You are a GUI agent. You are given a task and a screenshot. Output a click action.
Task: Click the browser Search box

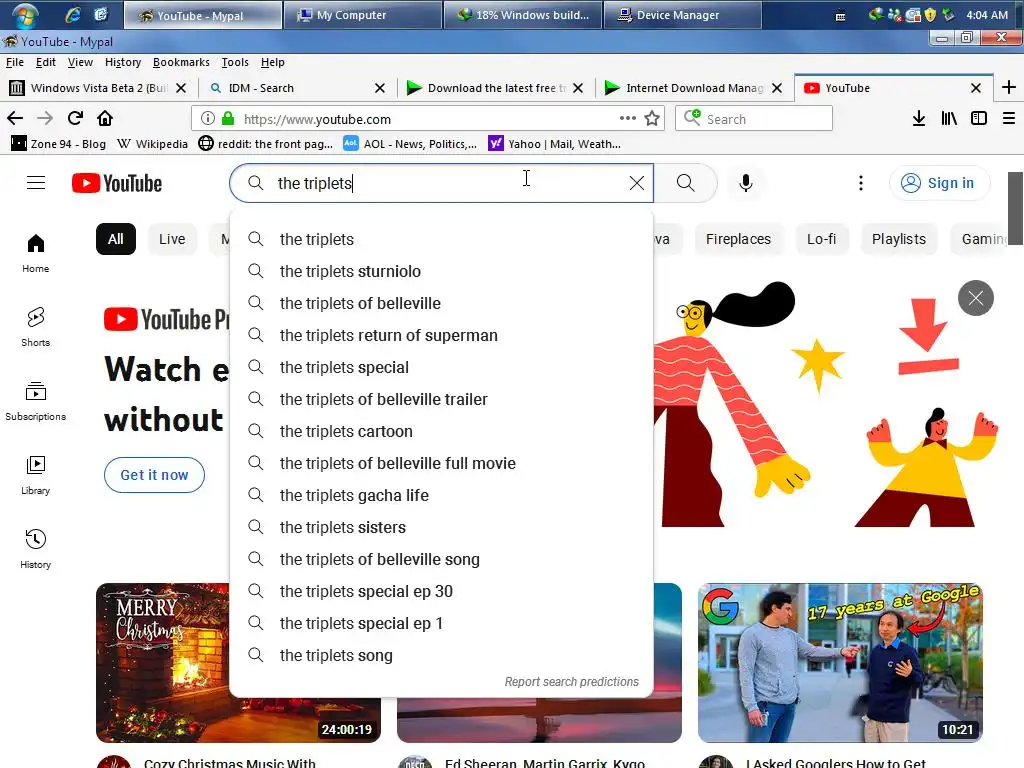754,118
